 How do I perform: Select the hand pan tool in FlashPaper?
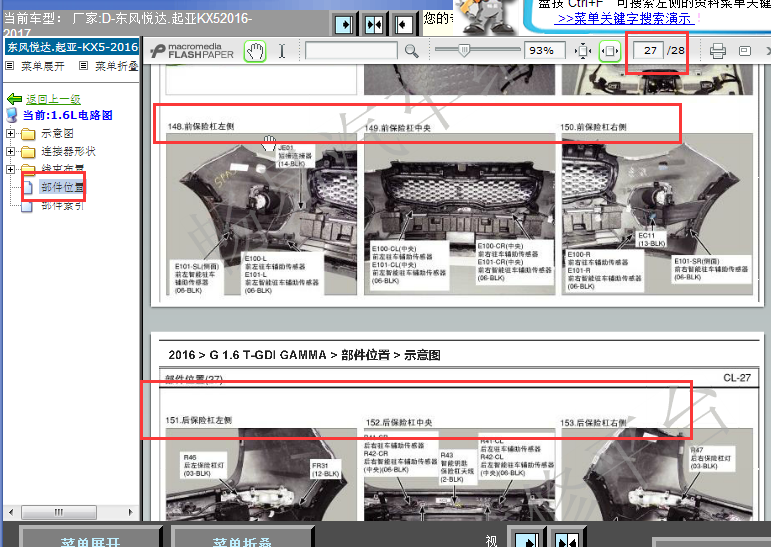click(255, 51)
